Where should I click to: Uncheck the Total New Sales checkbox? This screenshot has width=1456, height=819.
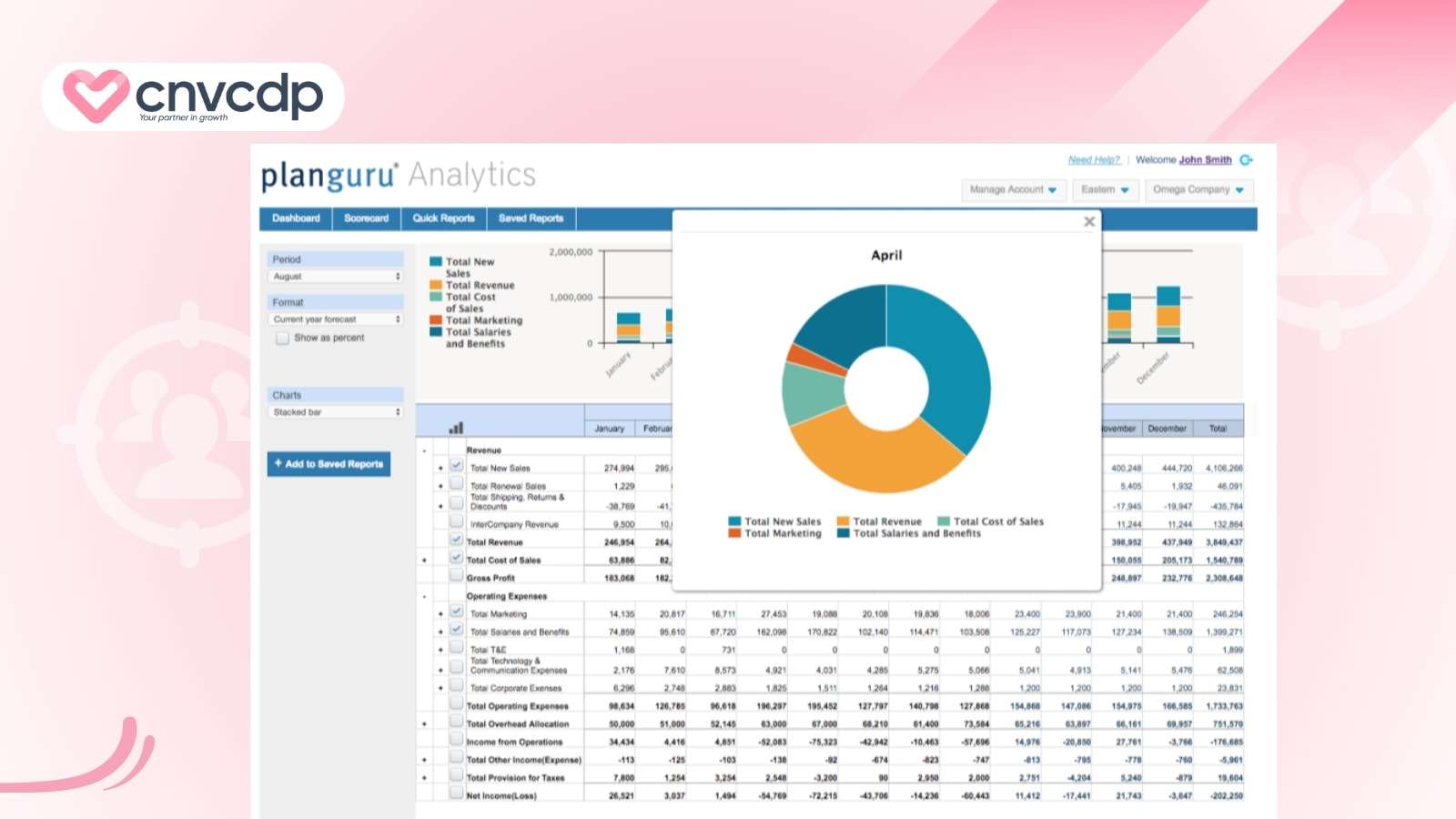(457, 466)
